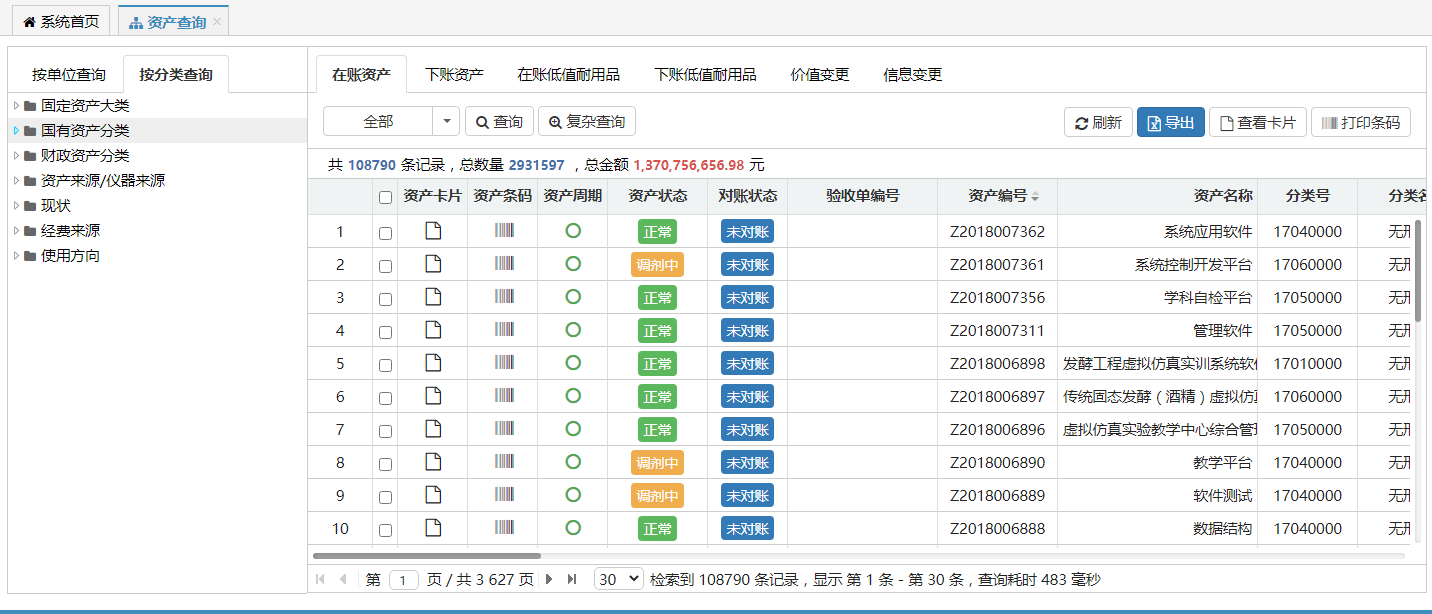The width and height of the screenshot is (1432, 614).
Task: Open asset card icon in row 1
Action: click(x=432, y=231)
